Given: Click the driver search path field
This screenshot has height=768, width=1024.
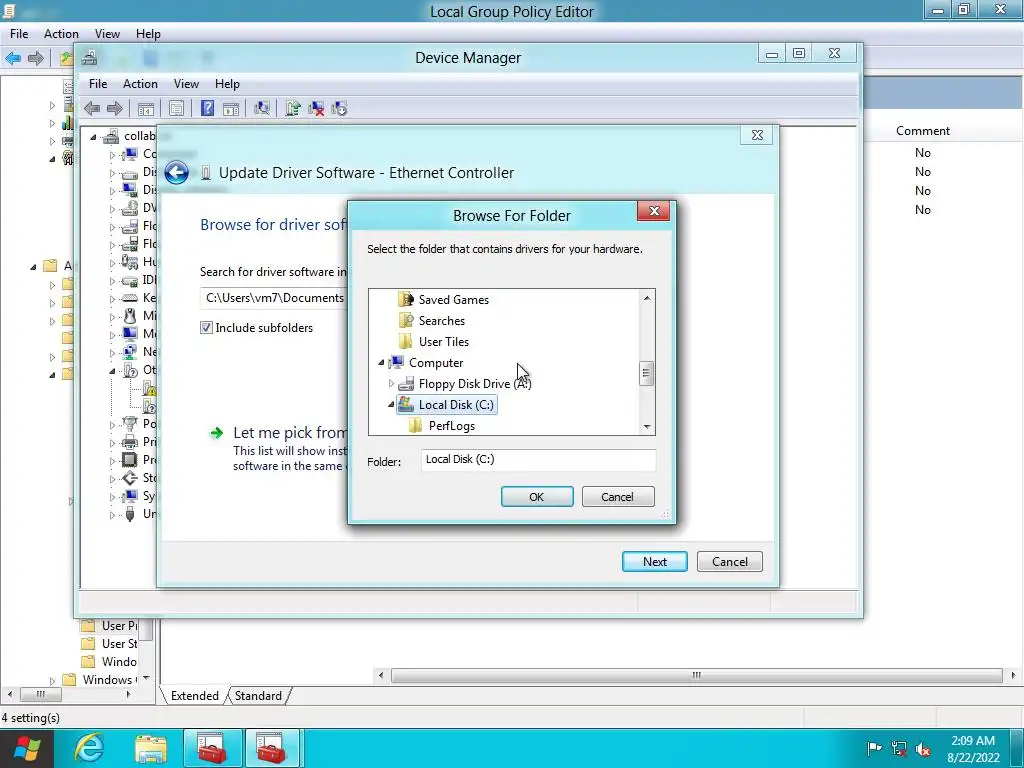Looking at the screenshot, I should click(x=274, y=298).
